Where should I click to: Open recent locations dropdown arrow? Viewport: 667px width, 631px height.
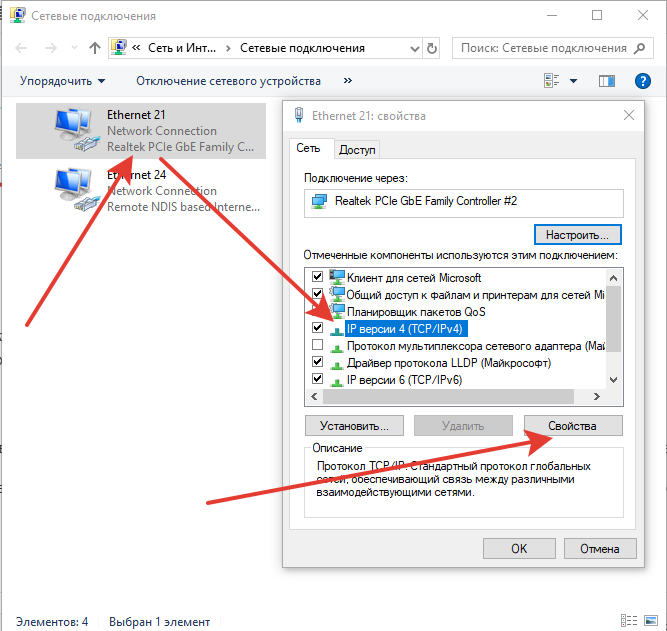(x=74, y=48)
